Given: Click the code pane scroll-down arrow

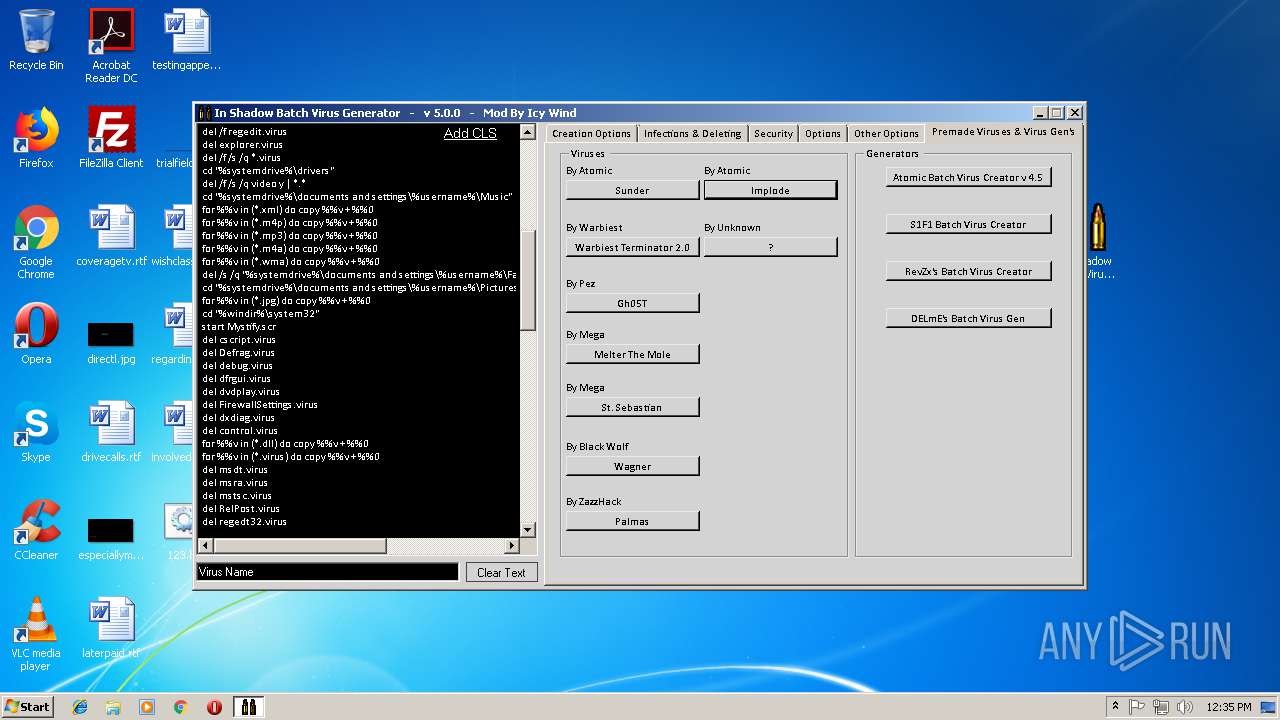Looking at the screenshot, I should [529, 530].
